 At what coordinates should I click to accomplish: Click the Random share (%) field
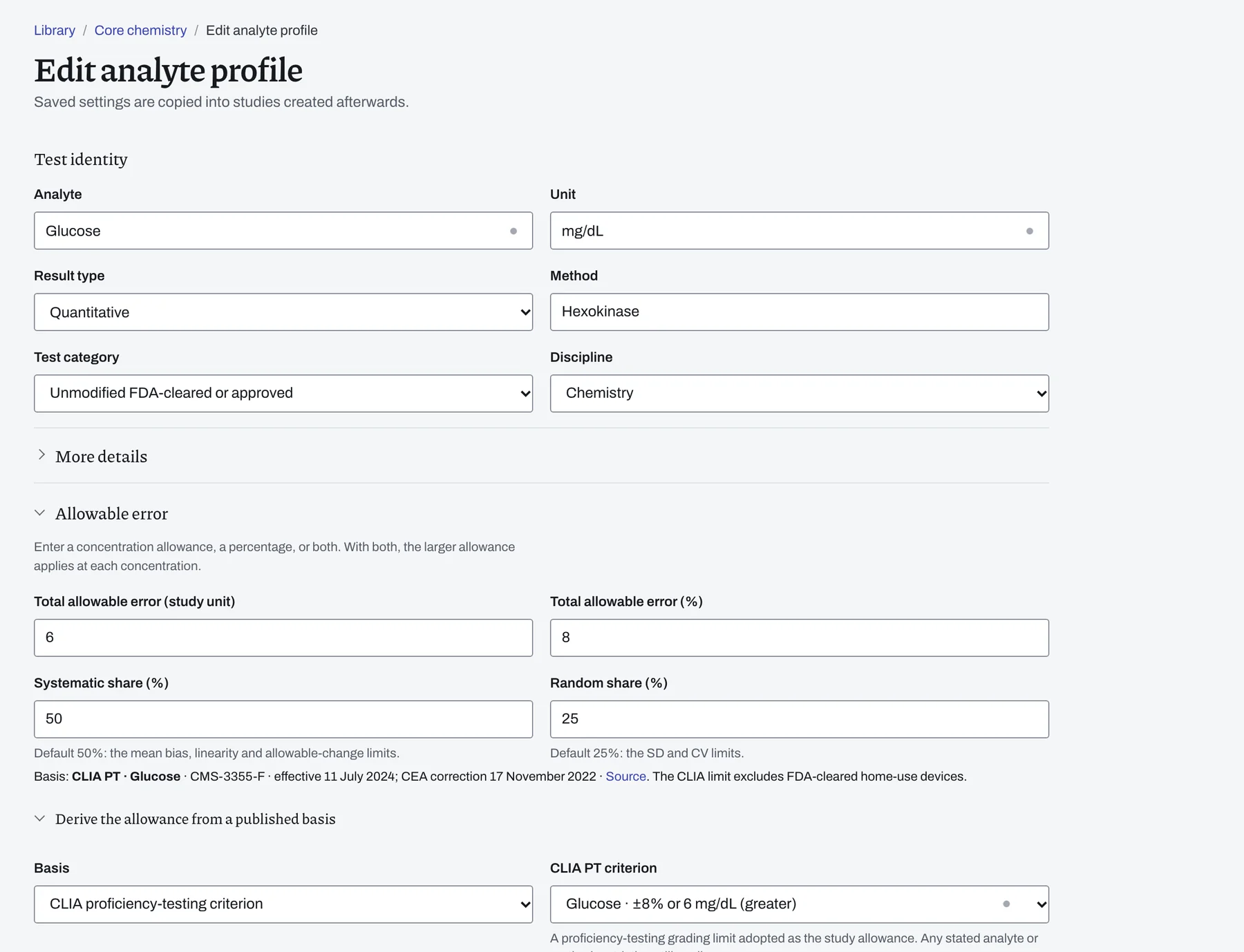tap(800, 719)
